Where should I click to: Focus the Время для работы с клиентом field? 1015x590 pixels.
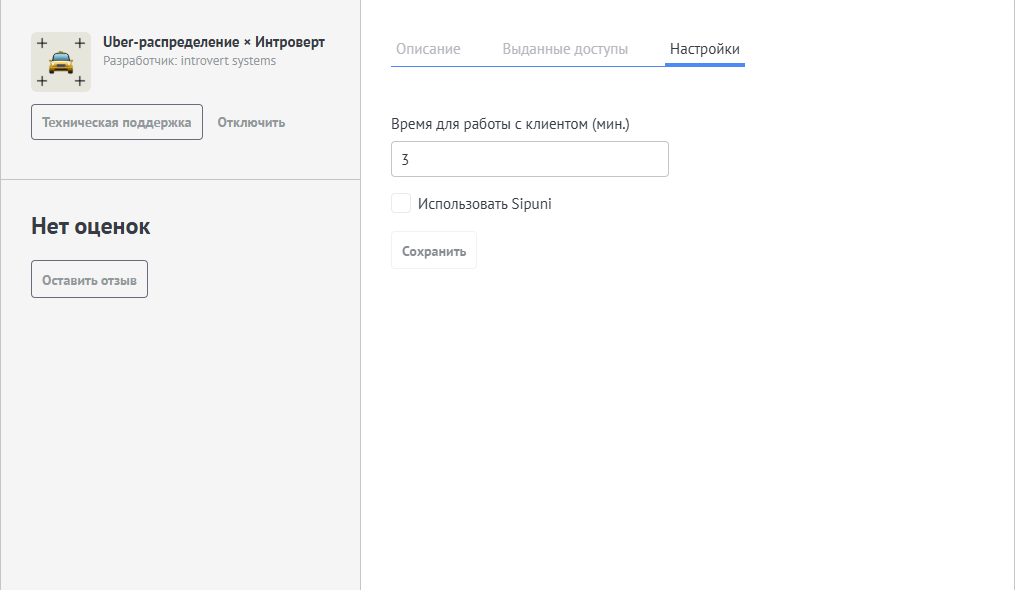(x=530, y=159)
